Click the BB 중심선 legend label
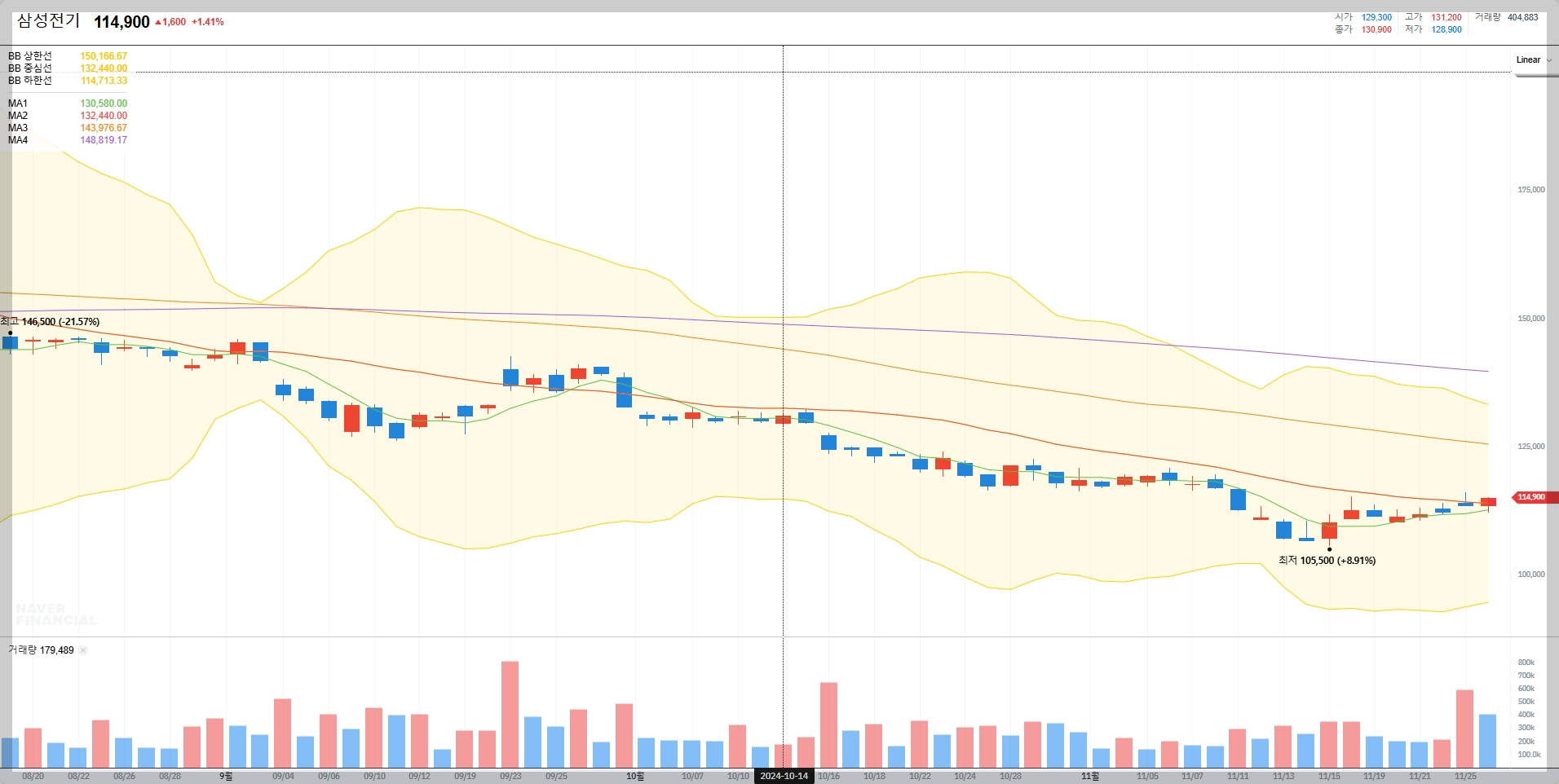 tap(30, 68)
